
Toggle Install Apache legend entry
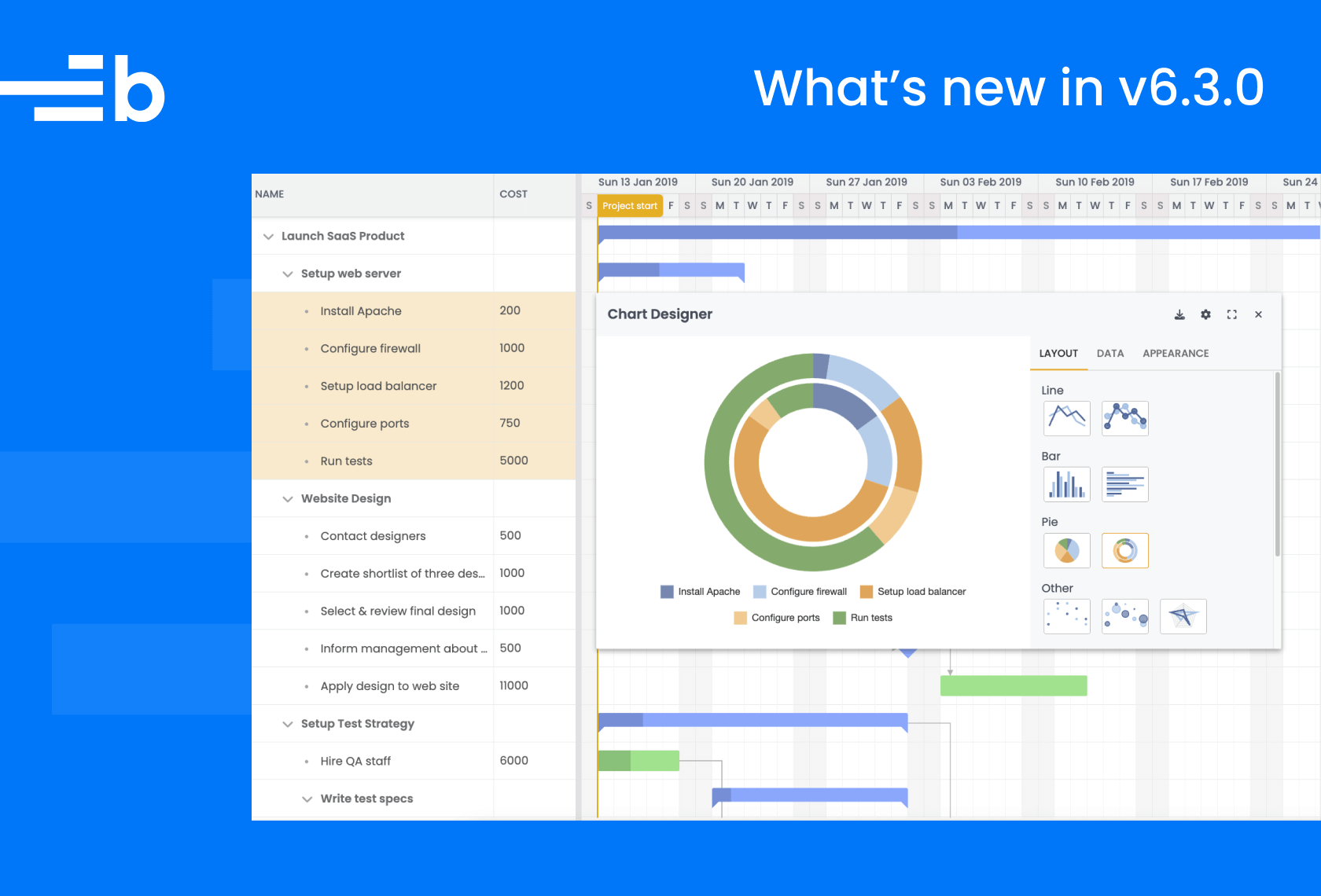click(700, 592)
